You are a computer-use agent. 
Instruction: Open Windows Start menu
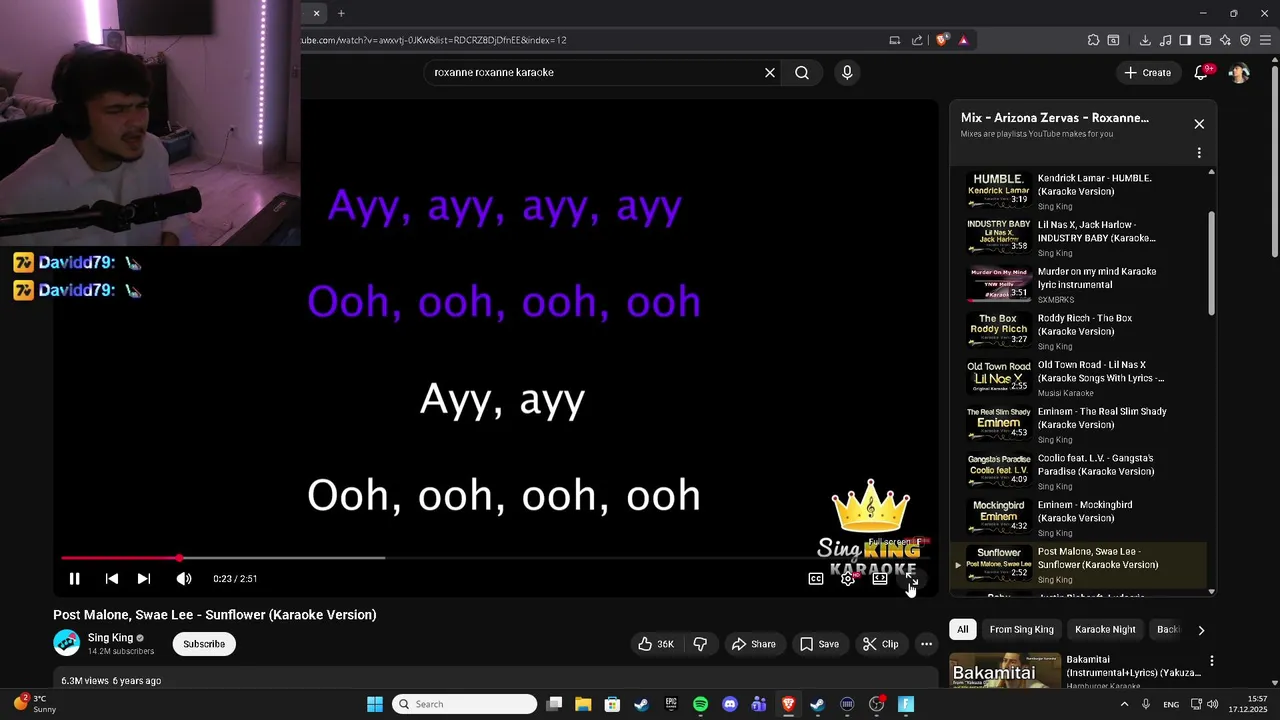(375, 704)
